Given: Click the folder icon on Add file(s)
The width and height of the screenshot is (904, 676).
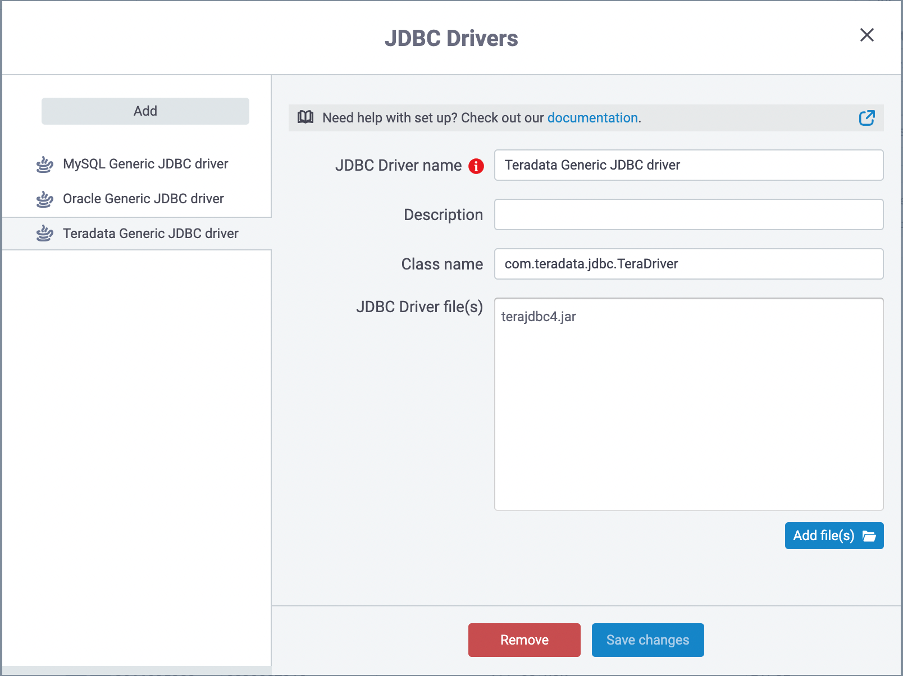Looking at the screenshot, I should 869,536.
